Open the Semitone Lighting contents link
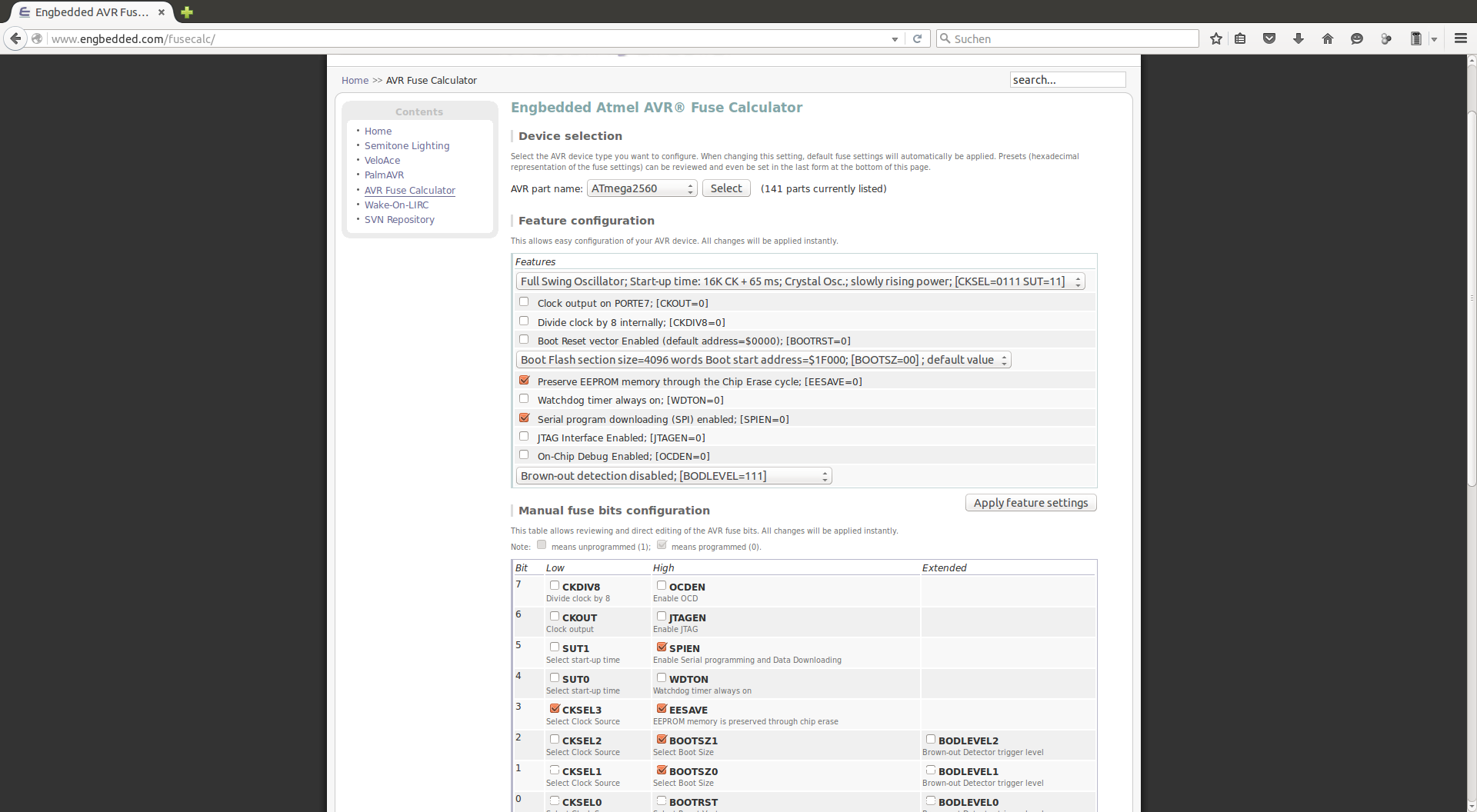 pos(407,146)
